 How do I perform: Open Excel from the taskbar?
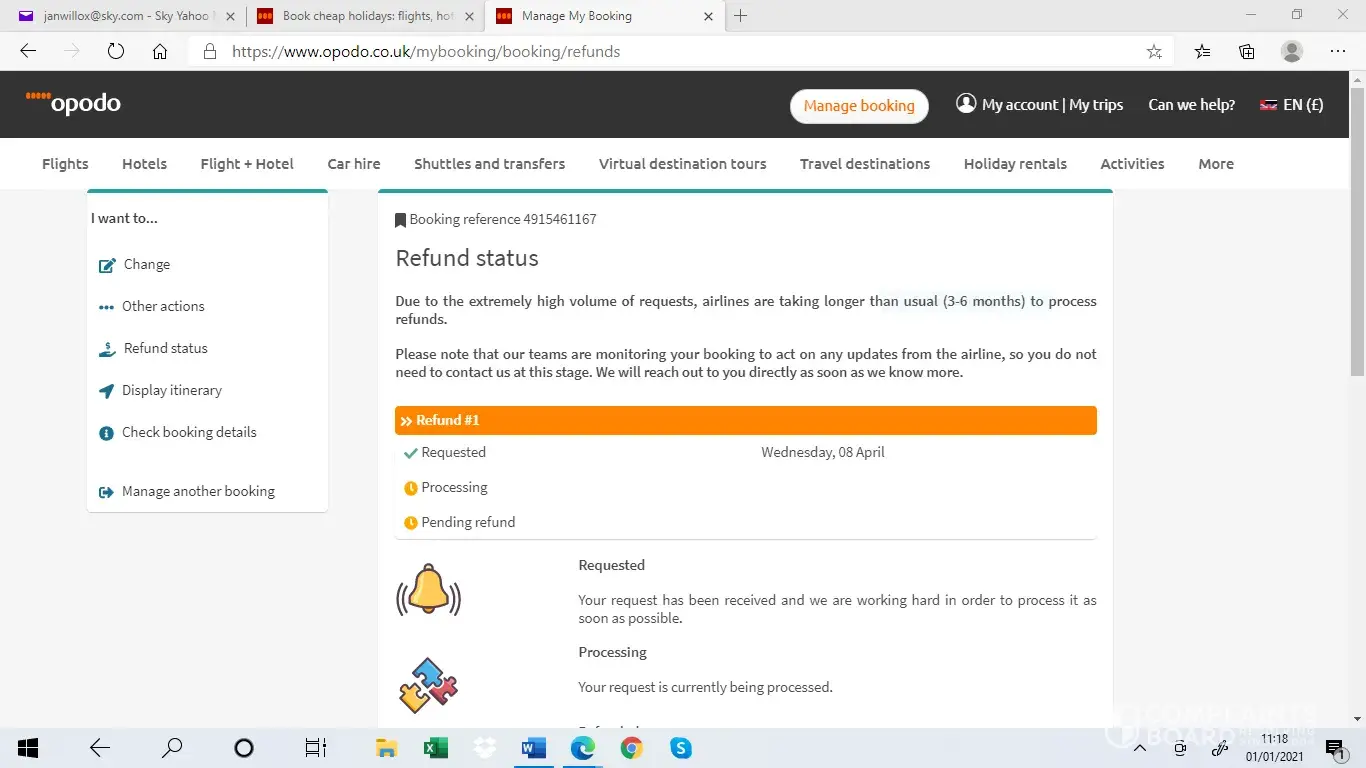click(x=436, y=748)
